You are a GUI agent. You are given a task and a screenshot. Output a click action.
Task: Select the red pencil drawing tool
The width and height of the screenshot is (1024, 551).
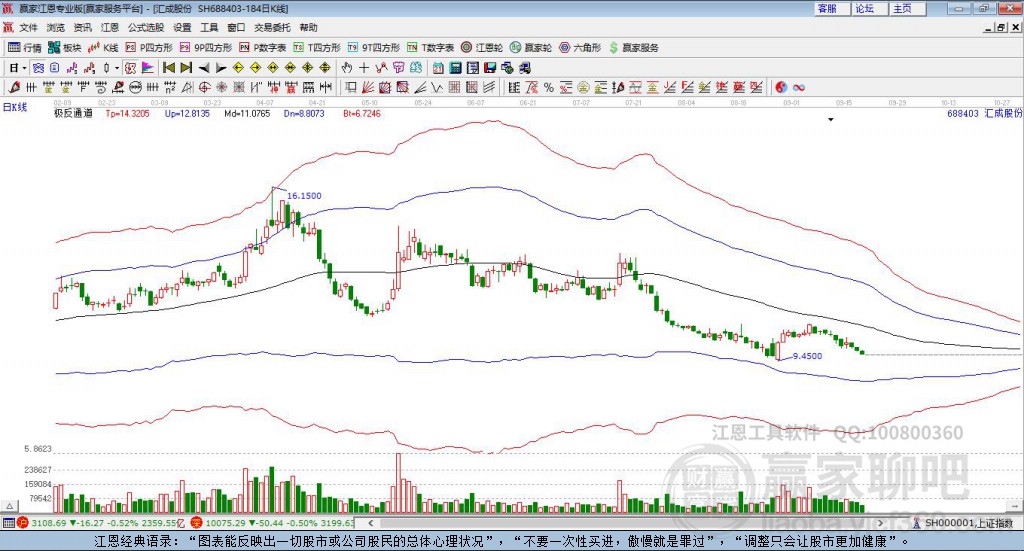click(x=14, y=87)
